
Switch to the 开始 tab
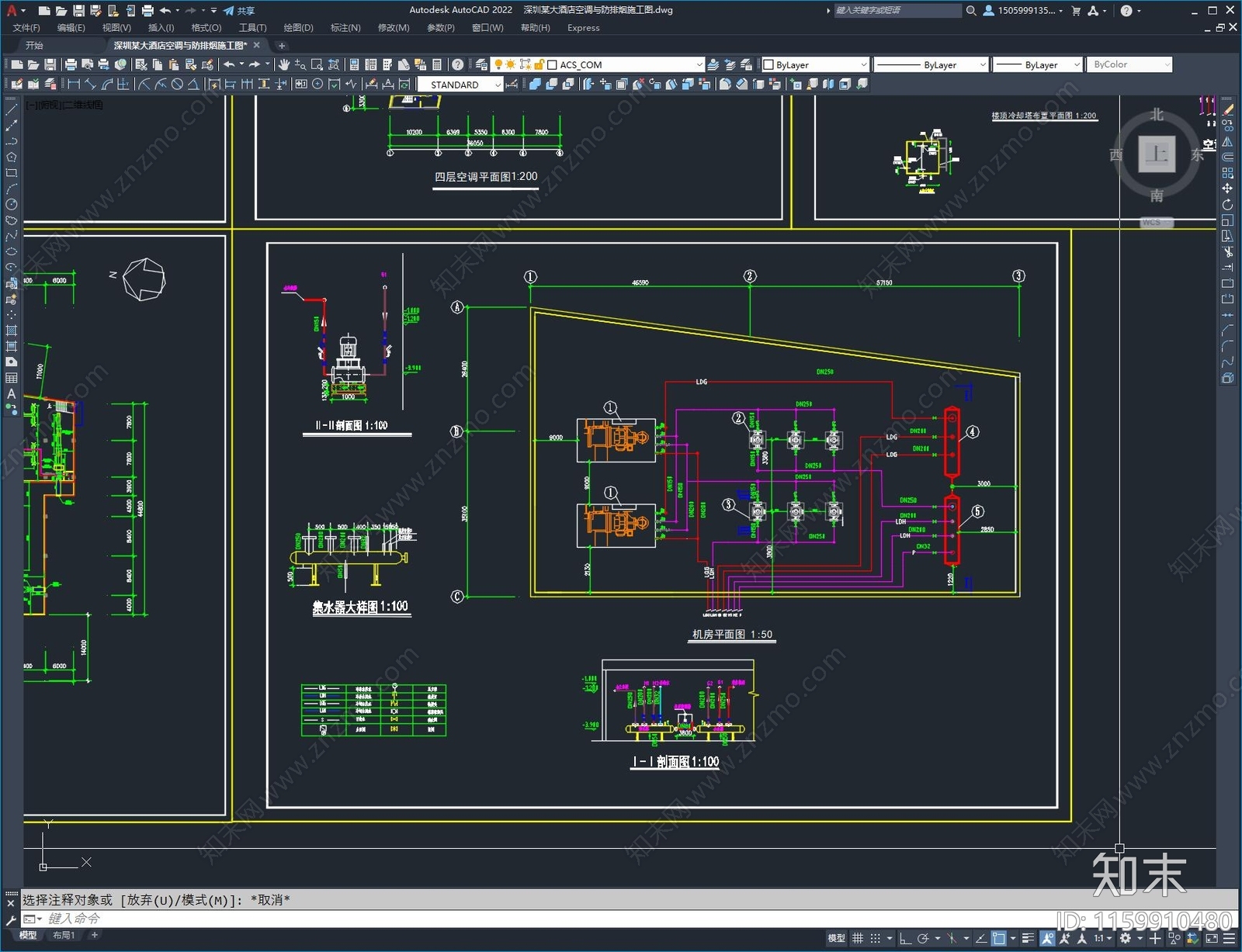pos(35,45)
